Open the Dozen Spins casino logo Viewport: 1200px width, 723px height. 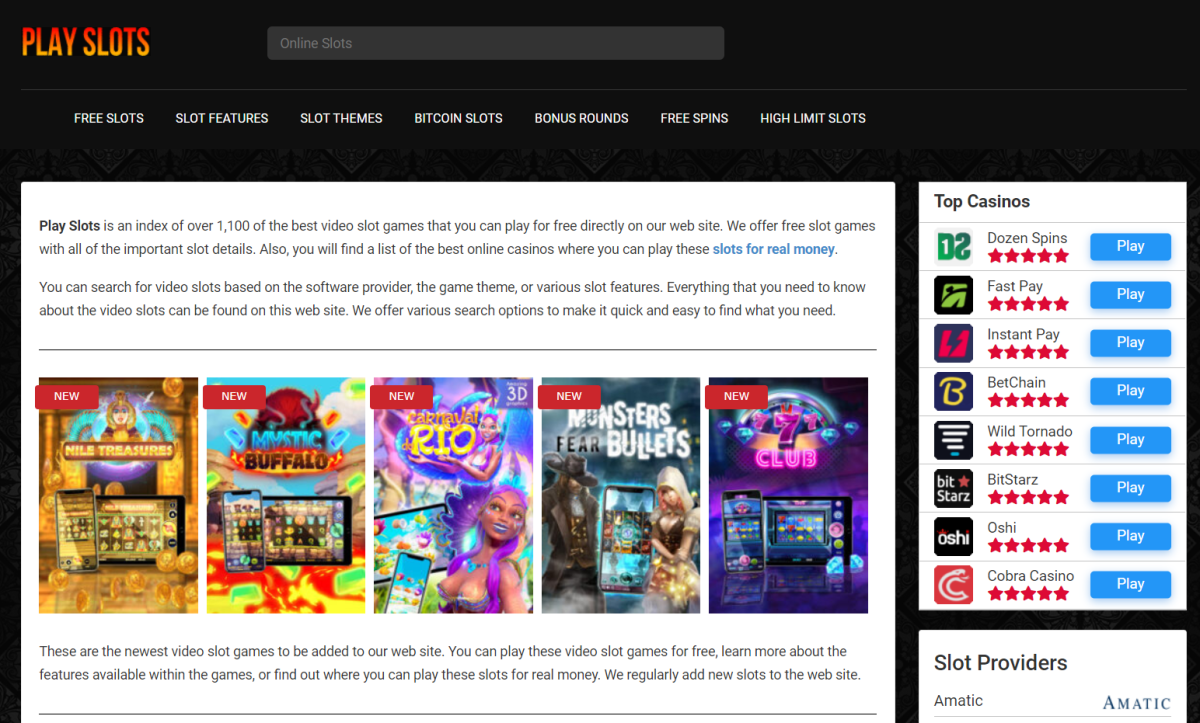tap(953, 246)
